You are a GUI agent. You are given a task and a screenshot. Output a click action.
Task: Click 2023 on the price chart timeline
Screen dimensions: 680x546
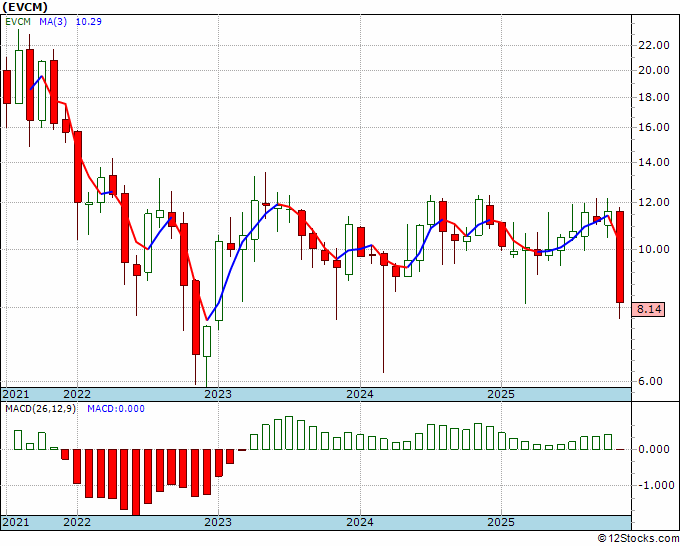click(218, 394)
